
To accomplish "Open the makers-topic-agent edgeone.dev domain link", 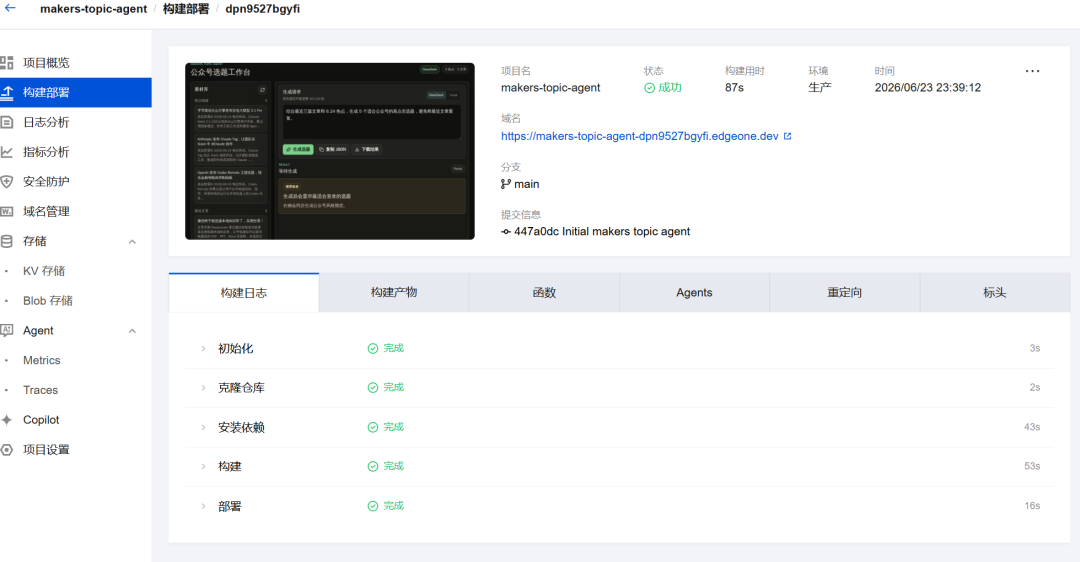I will tap(639, 136).
